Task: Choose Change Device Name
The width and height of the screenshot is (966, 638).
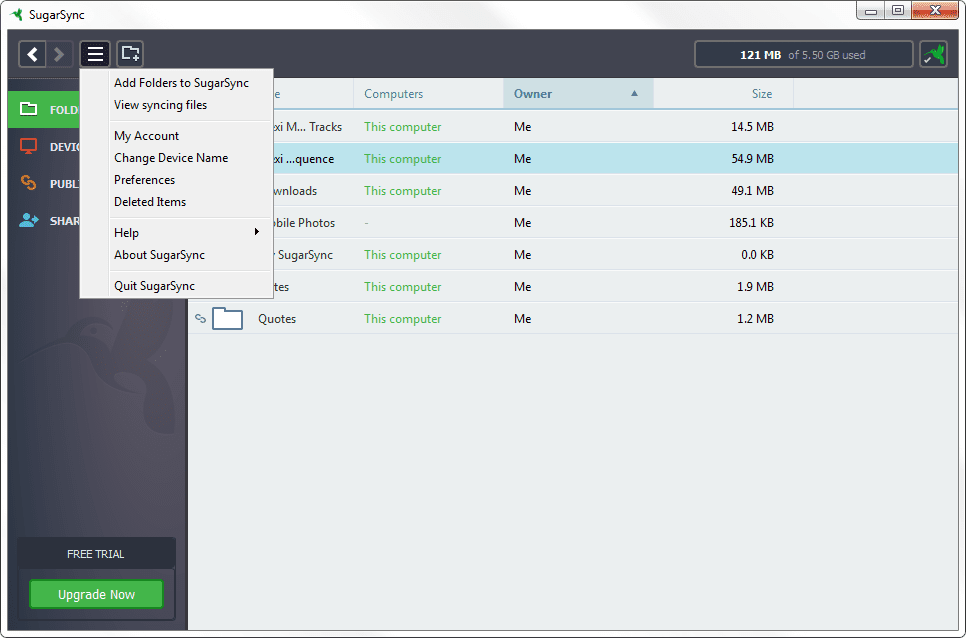Action: 171,158
